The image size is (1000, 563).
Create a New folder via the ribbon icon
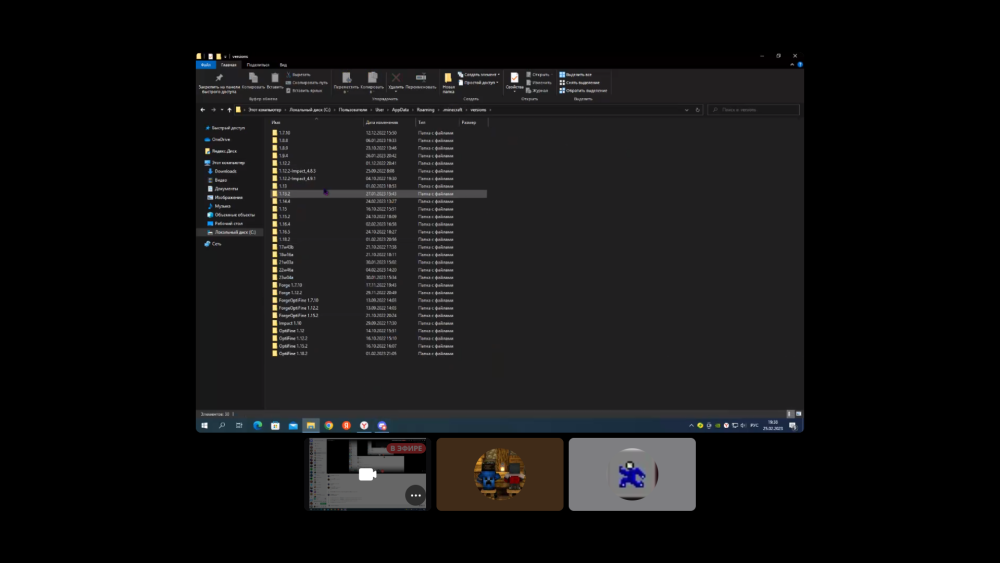(x=448, y=78)
